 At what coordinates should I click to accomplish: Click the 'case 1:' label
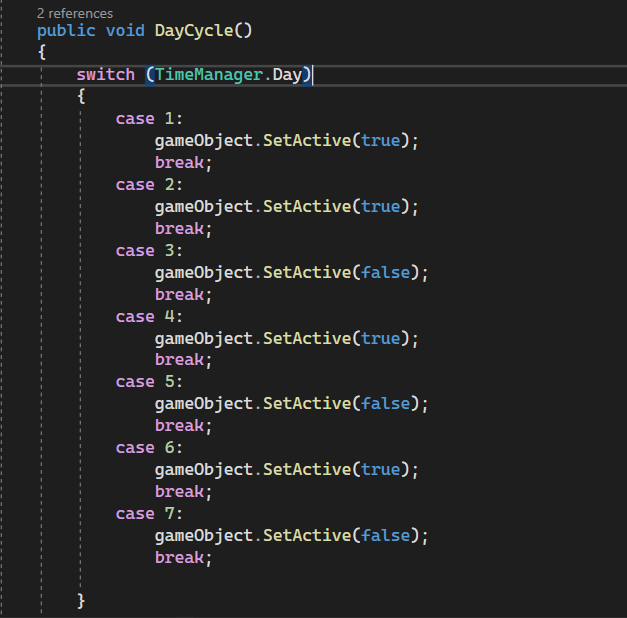click(x=149, y=119)
